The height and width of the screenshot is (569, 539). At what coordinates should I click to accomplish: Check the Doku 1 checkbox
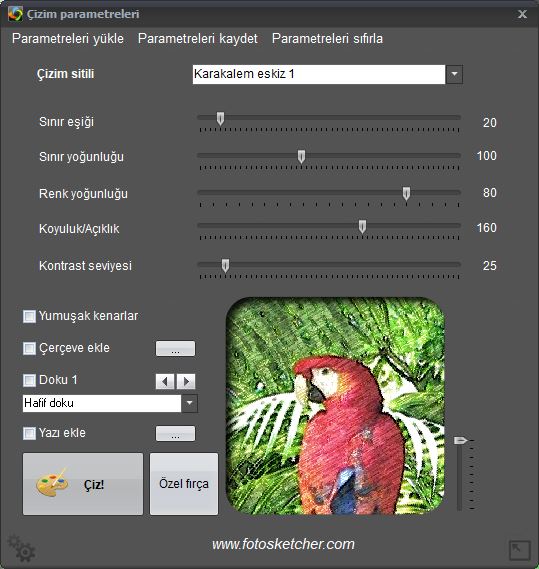pyautogui.click(x=29, y=380)
